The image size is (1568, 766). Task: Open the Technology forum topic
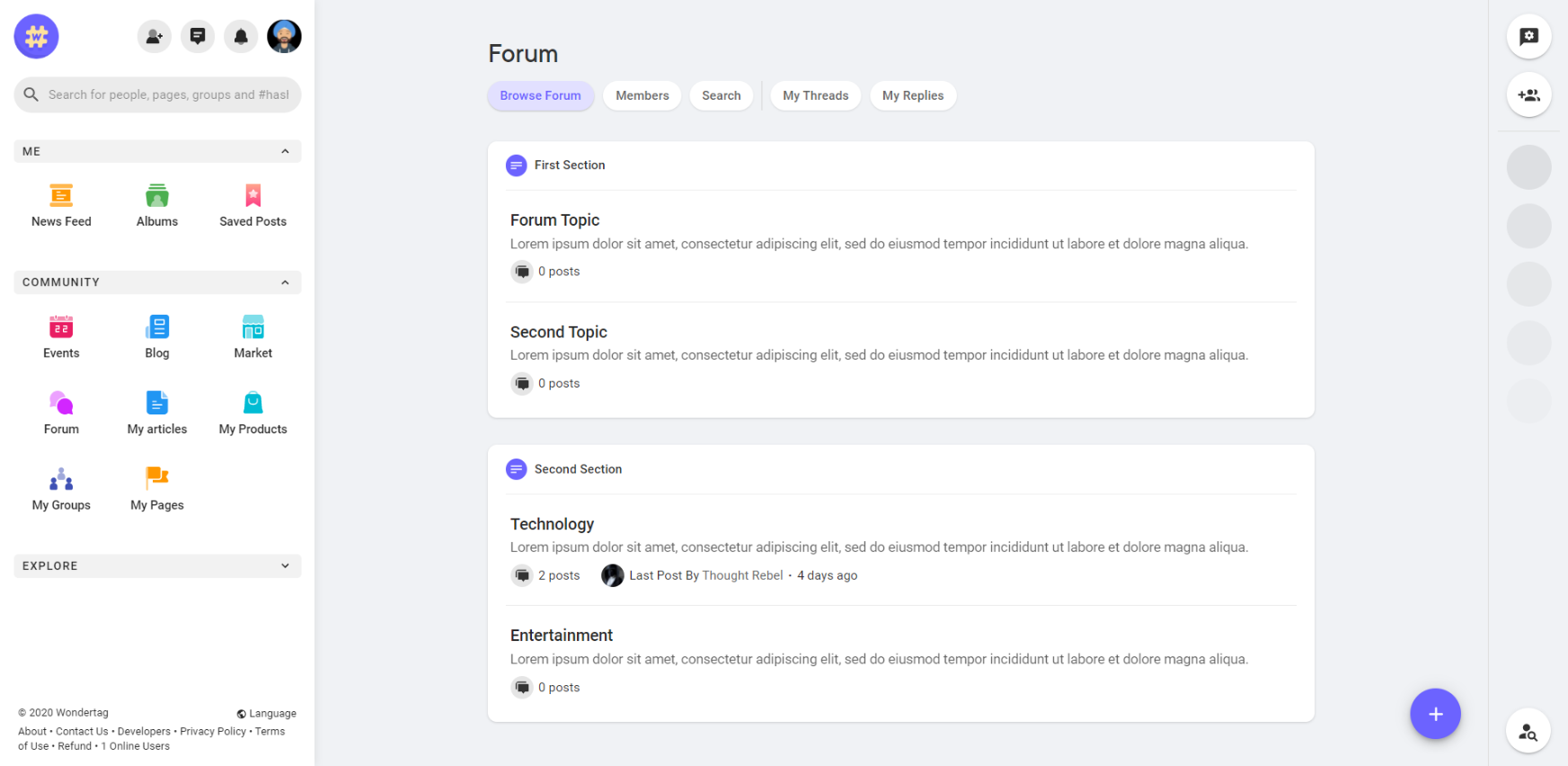pos(552,524)
